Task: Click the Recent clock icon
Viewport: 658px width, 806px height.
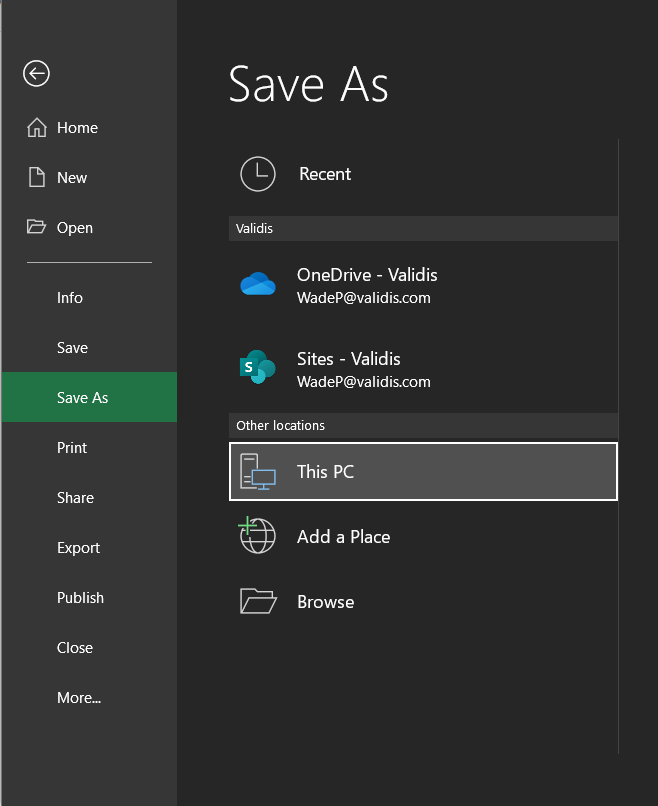Action: [x=257, y=174]
